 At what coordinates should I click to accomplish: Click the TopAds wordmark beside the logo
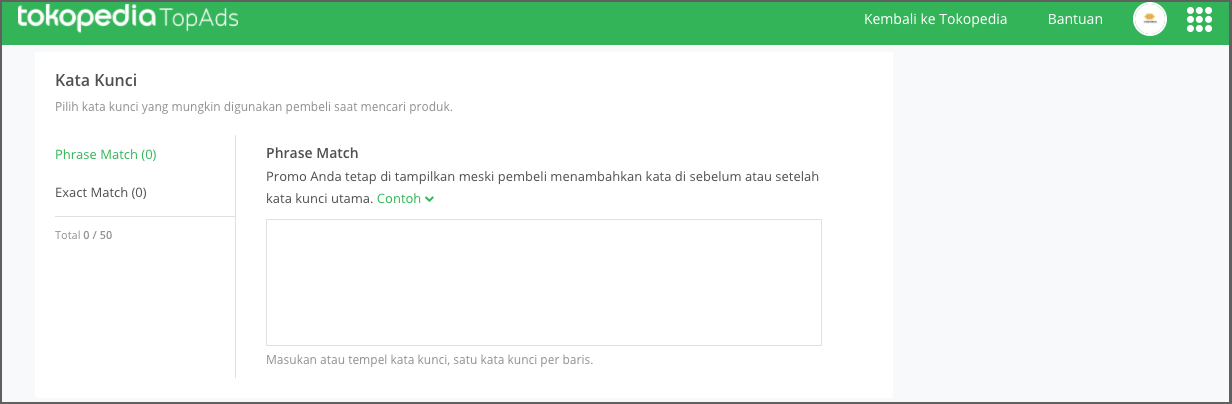[198, 19]
